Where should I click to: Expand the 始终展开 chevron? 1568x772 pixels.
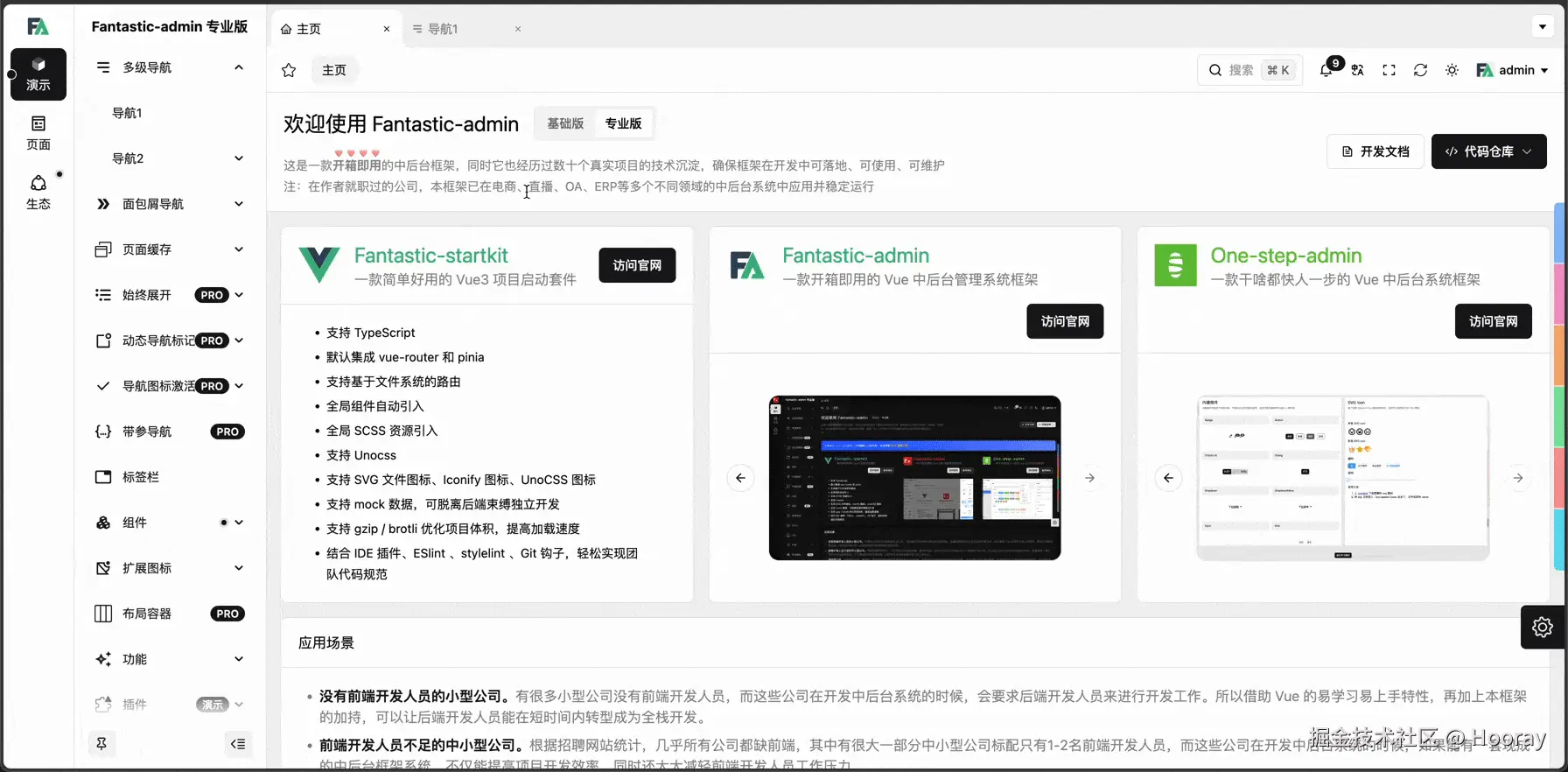[x=239, y=295]
